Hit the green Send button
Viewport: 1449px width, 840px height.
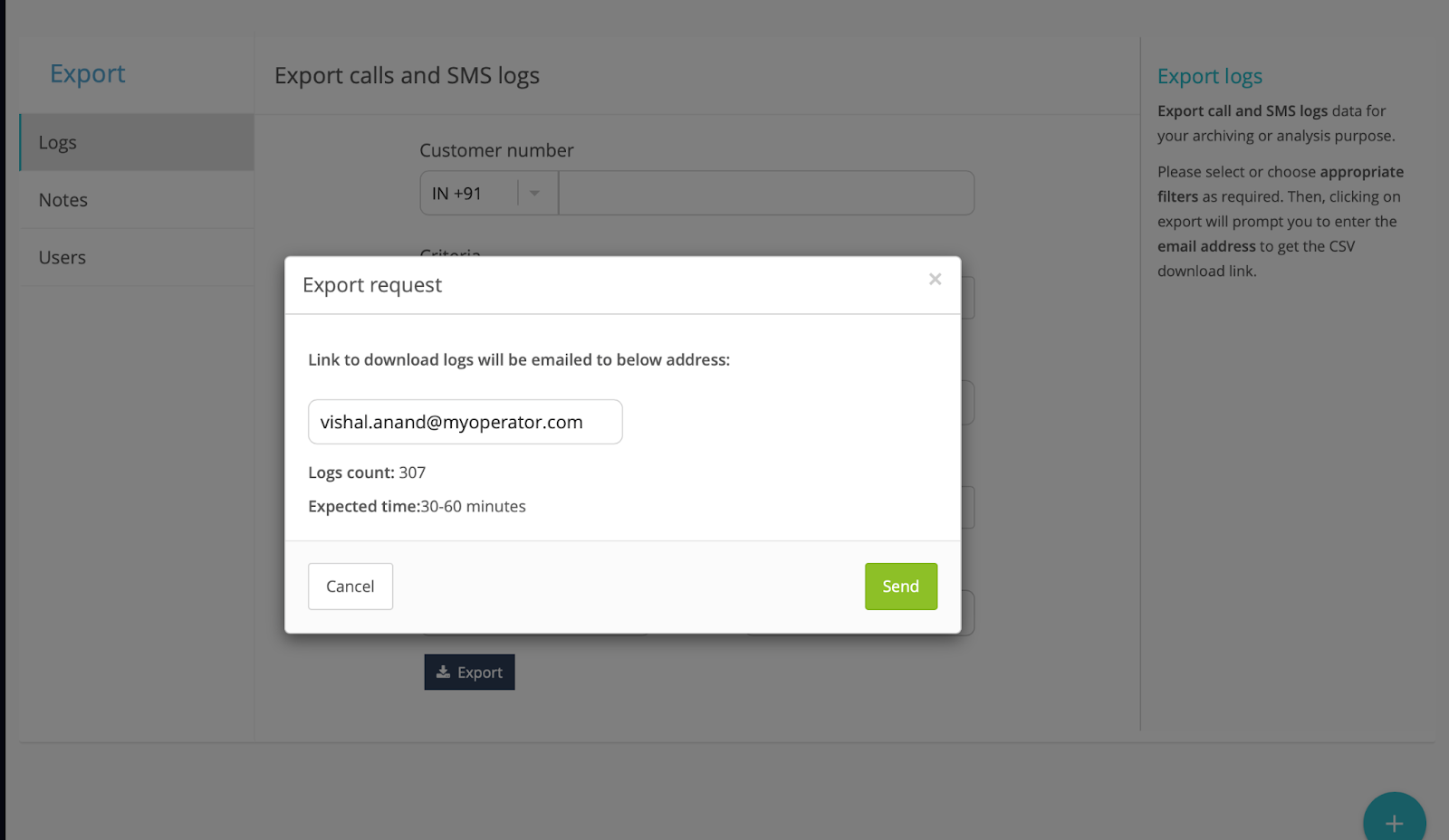tap(900, 587)
